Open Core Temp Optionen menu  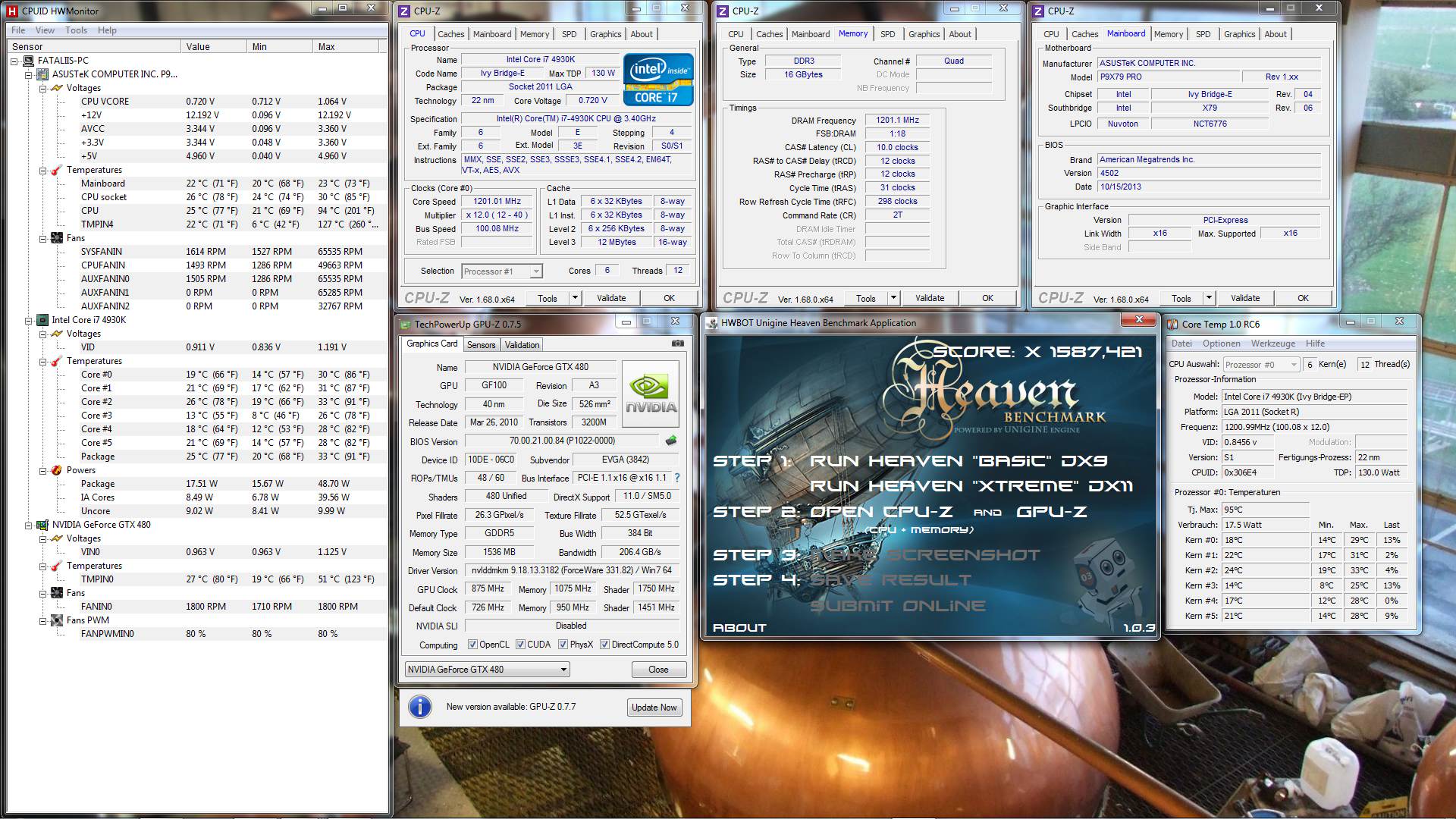pos(1222,344)
